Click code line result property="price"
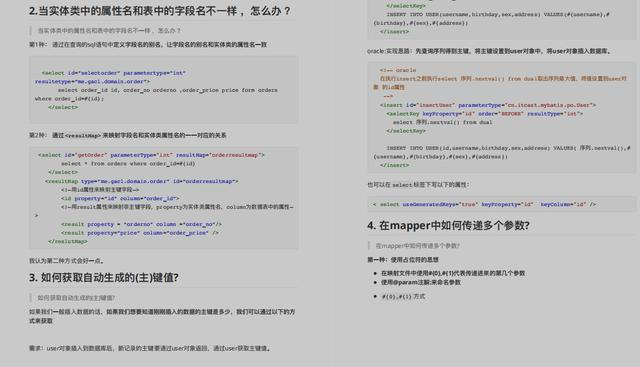Viewport: 640px width, 367px height. (140, 233)
